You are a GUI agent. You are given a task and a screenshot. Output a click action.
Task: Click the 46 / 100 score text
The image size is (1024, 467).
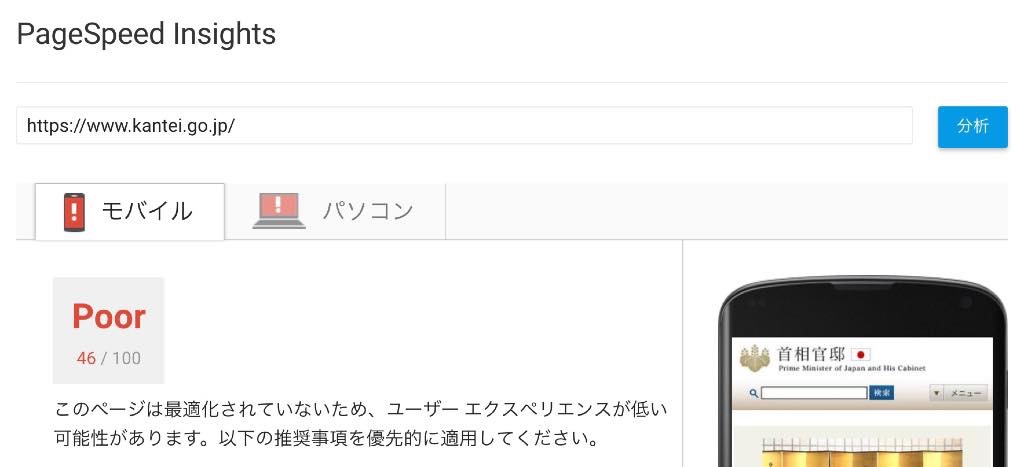108,358
